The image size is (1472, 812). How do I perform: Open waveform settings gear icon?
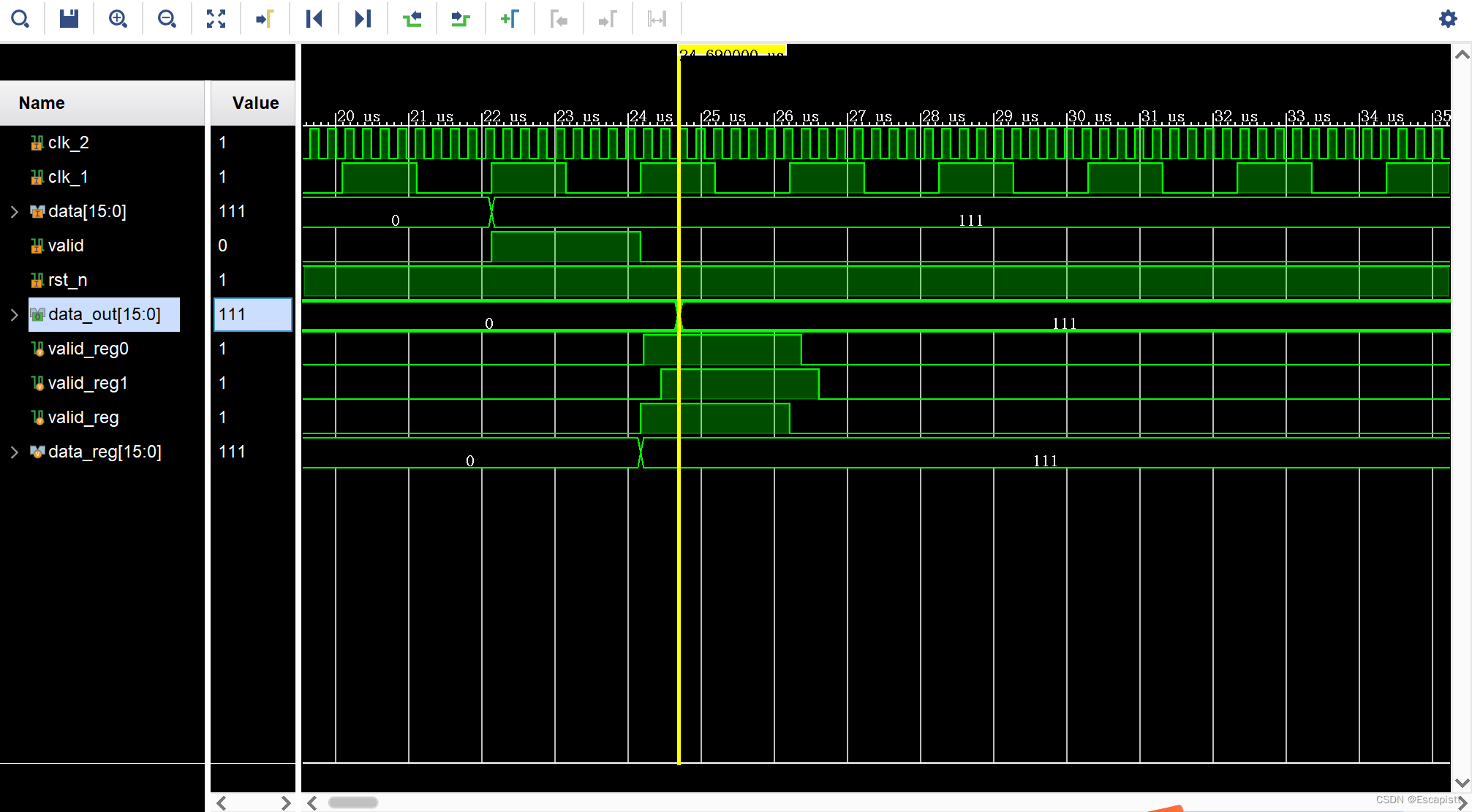(1448, 19)
